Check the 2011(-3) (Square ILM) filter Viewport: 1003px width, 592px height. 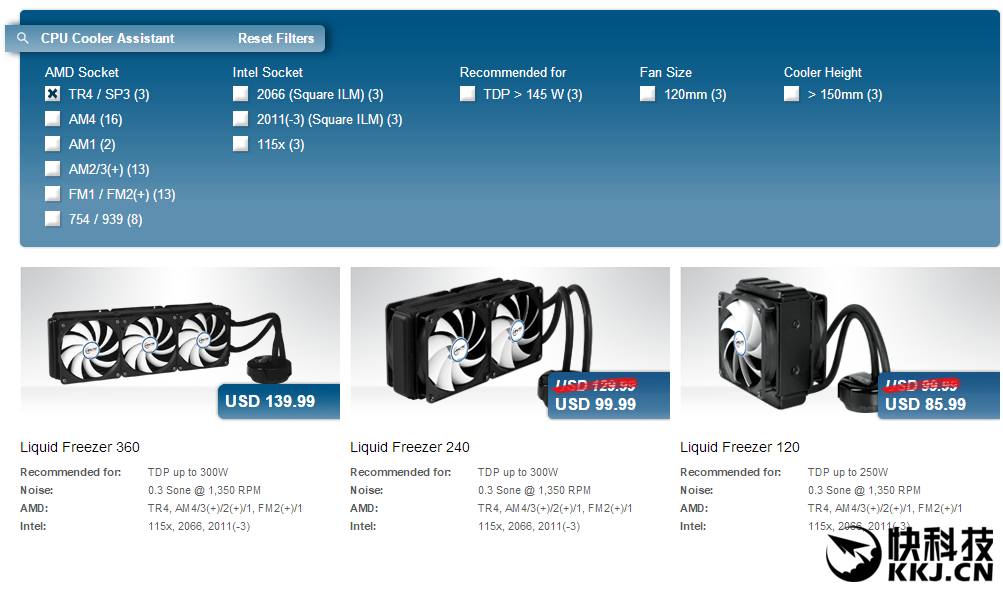point(241,119)
